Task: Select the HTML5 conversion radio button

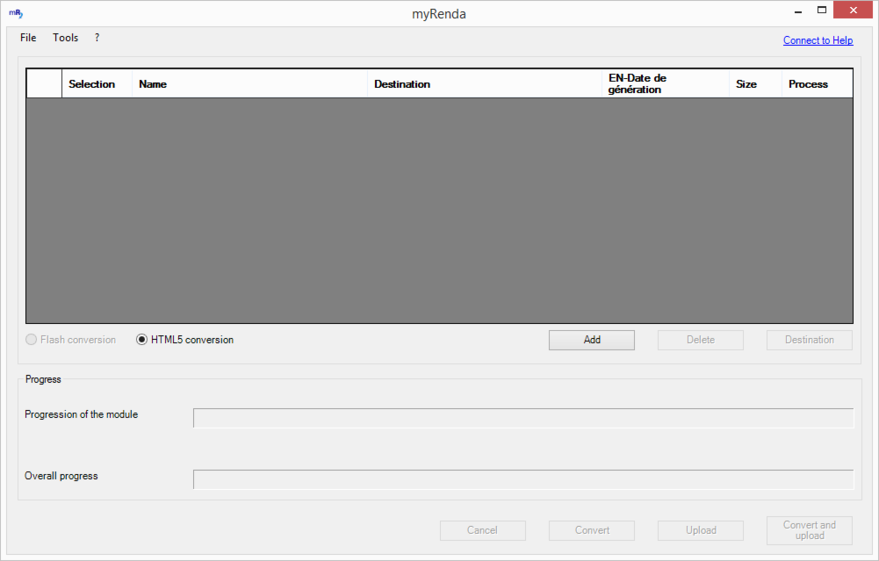Action: (x=142, y=340)
